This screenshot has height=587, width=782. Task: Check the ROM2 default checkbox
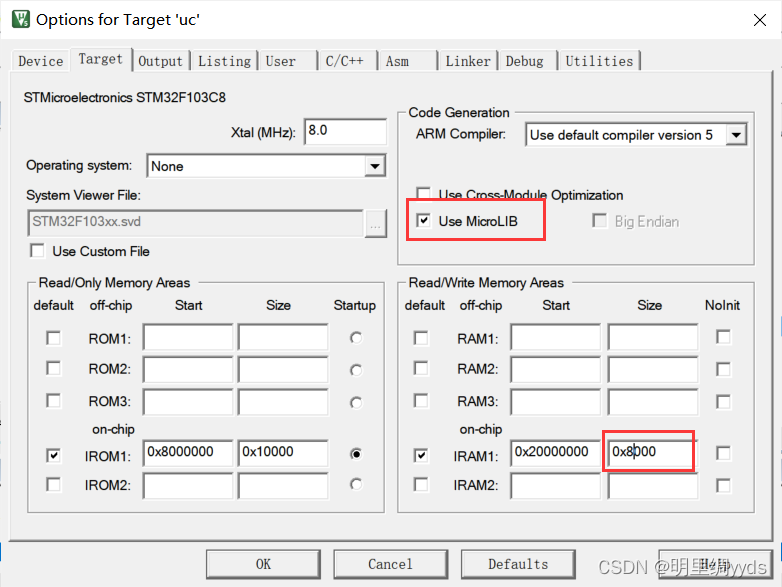click(53, 368)
